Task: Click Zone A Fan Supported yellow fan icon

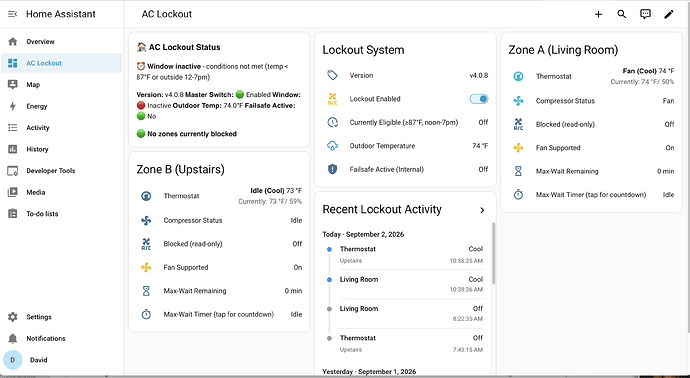Action: pos(518,148)
